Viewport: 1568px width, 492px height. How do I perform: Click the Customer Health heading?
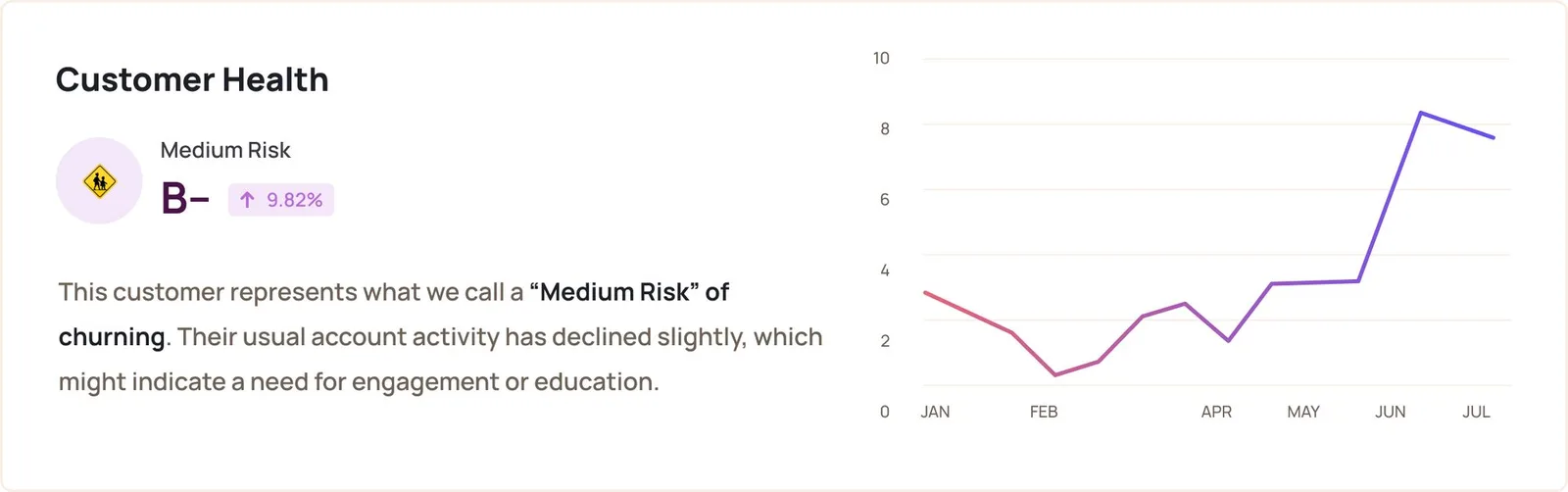pyautogui.click(x=192, y=79)
